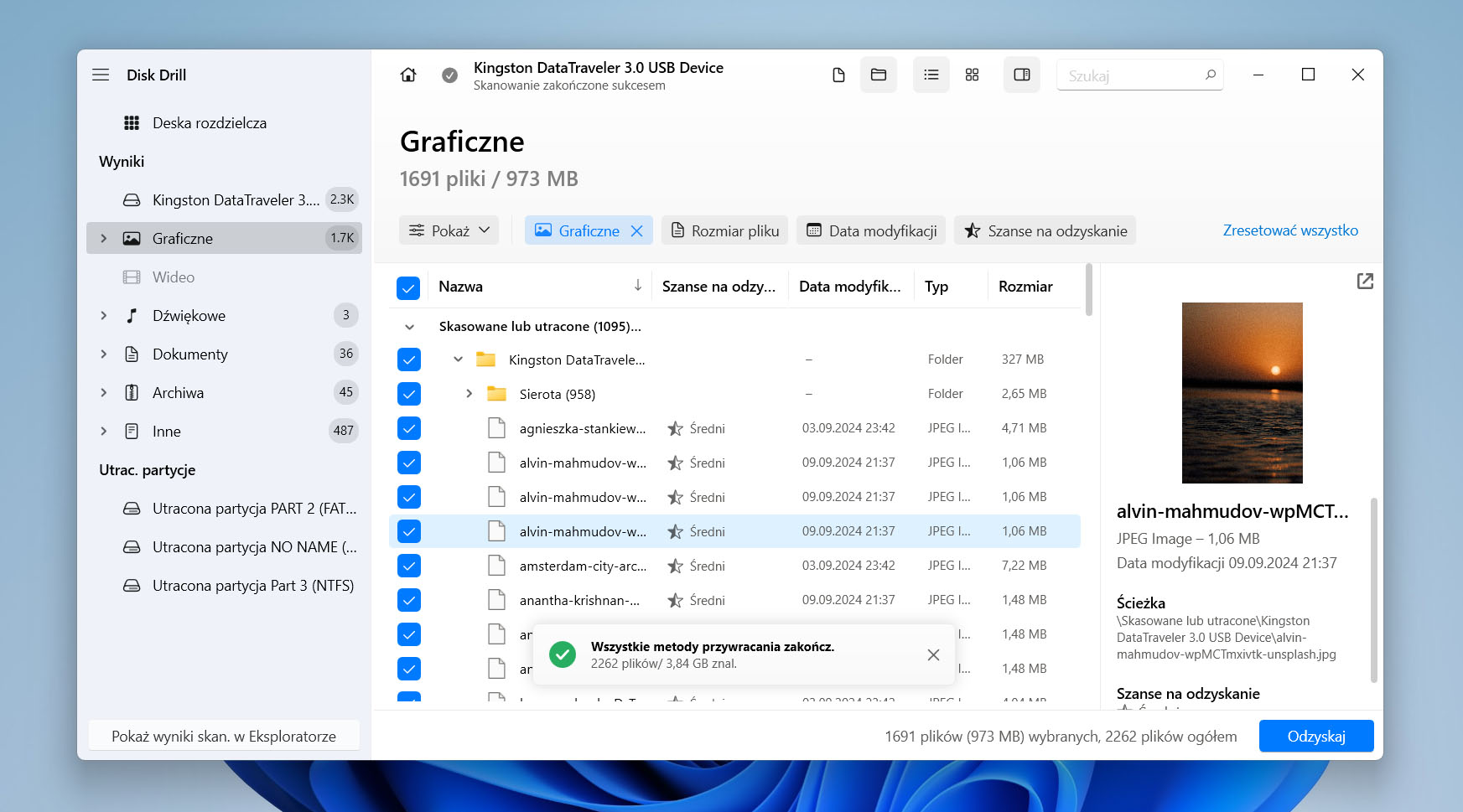Click the Wideo film icon in sidebar
The height and width of the screenshot is (812, 1463).
(132, 277)
